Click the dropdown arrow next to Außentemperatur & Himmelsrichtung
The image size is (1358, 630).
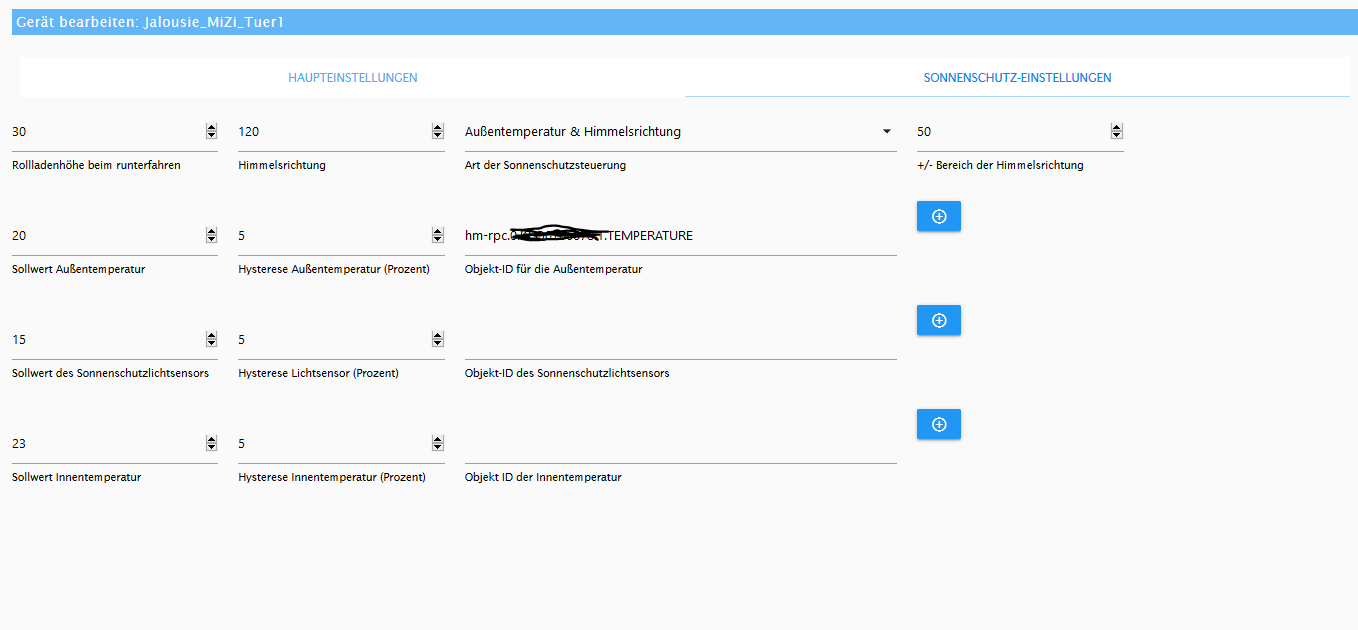pyautogui.click(x=886, y=131)
